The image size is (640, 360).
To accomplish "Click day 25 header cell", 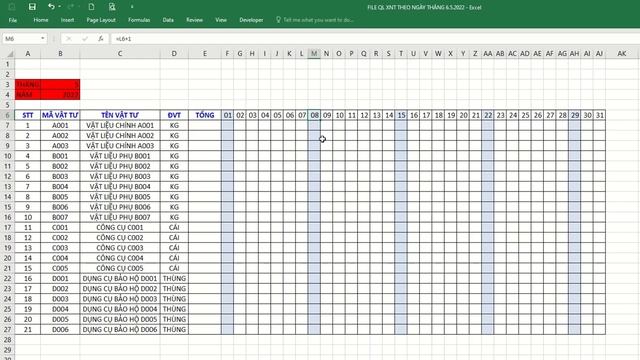I will coord(525,115).
